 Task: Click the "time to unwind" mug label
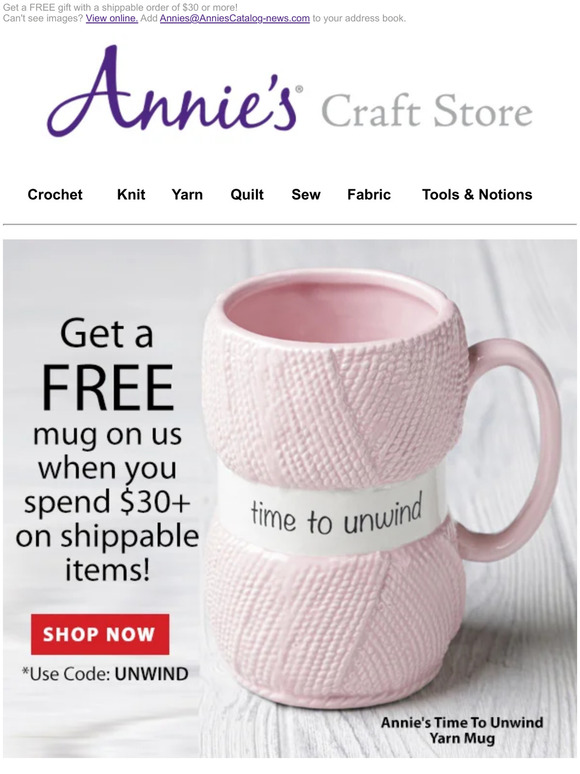click(336, 514)
